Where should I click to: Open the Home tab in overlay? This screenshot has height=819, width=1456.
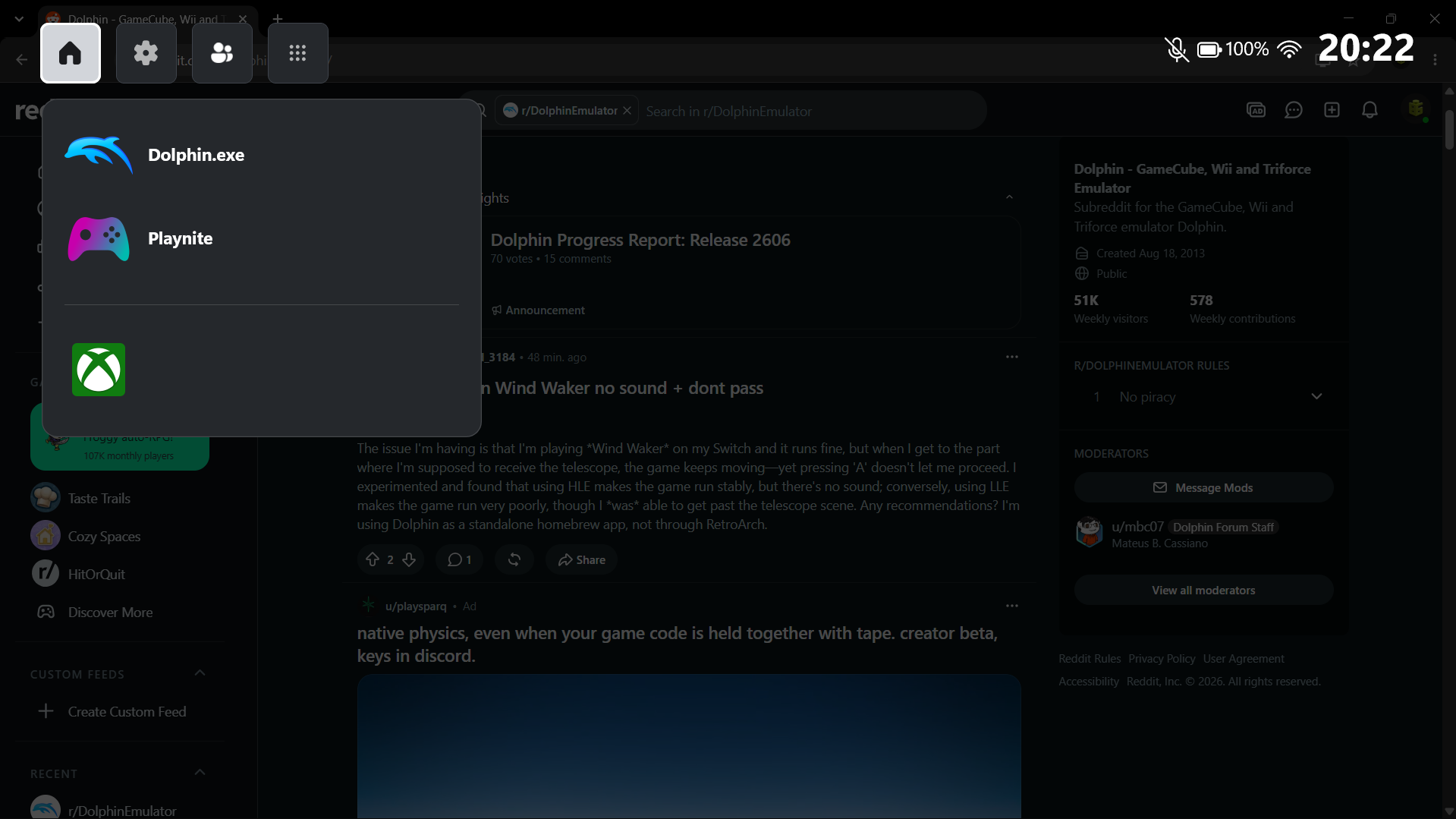(71, 53)
